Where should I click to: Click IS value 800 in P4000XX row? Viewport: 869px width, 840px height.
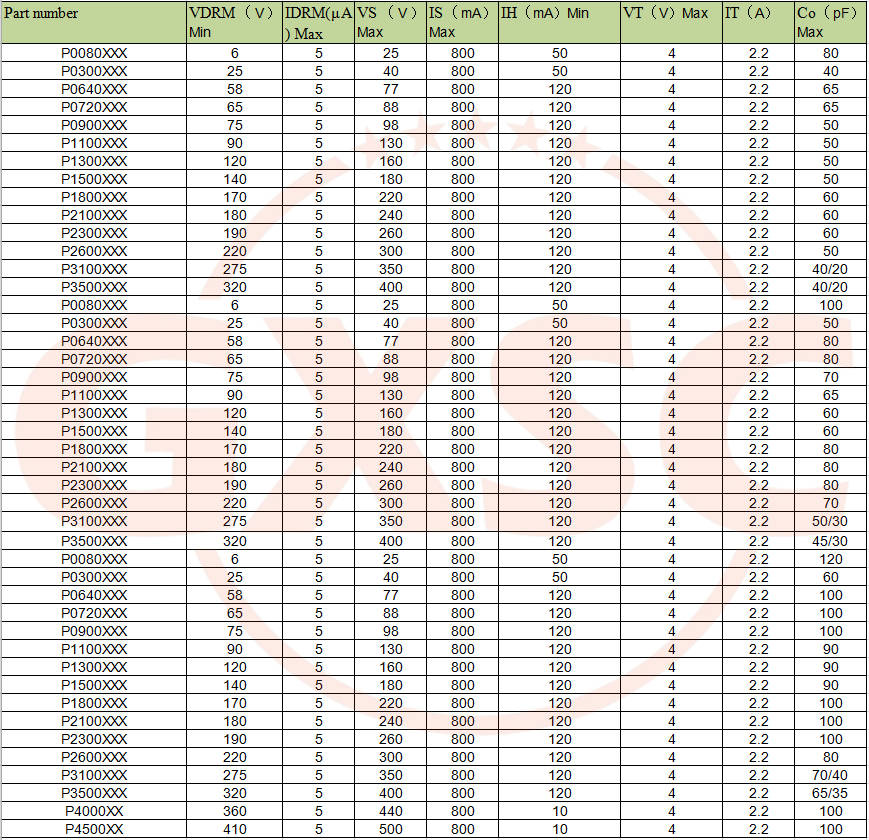click(x=463, y=811)
